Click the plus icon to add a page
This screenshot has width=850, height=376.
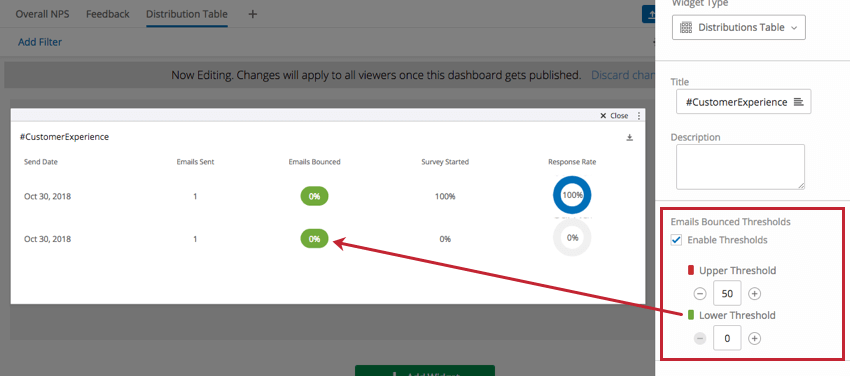(x=252, y=14)
